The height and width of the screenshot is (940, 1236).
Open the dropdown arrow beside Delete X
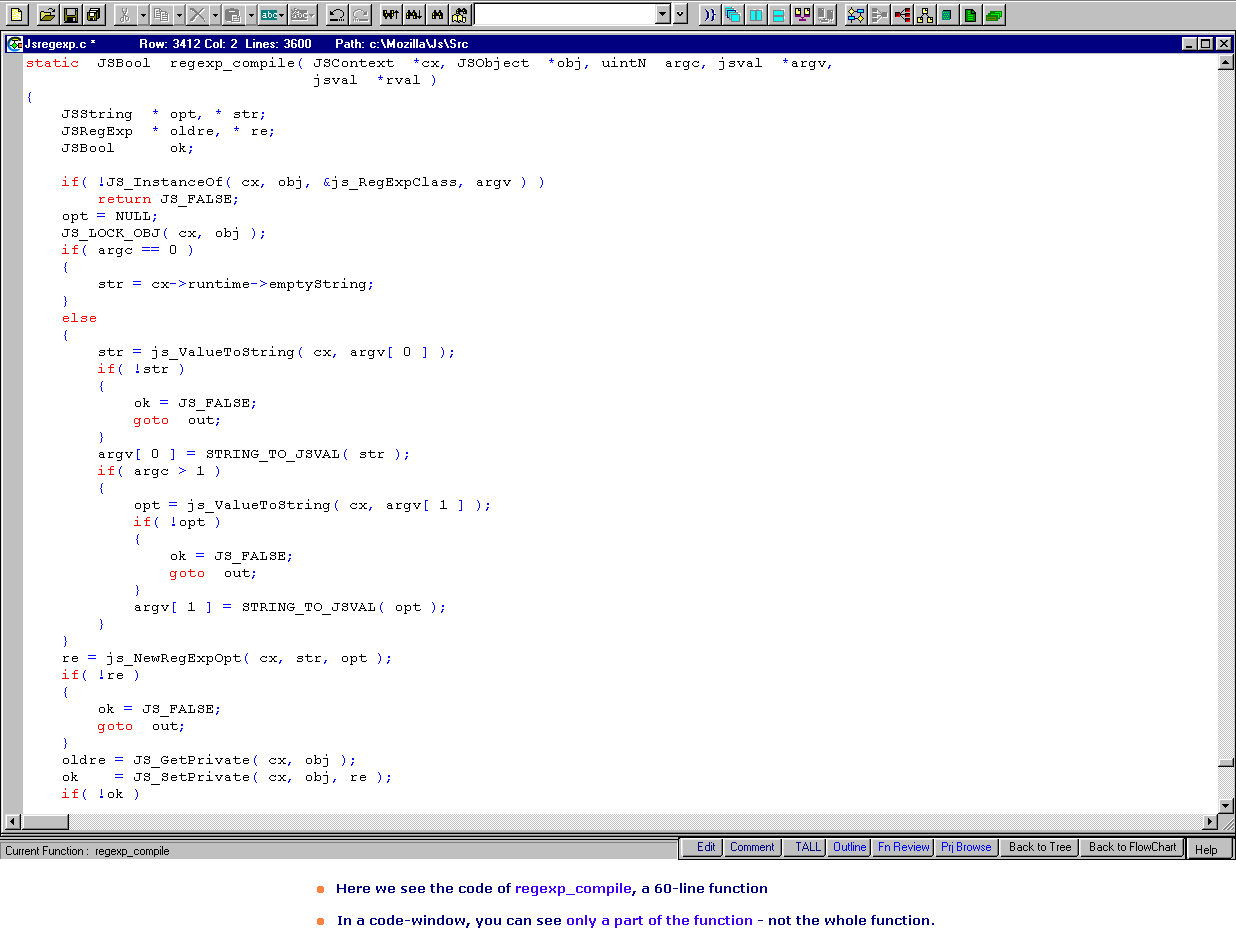coord(215,15)
